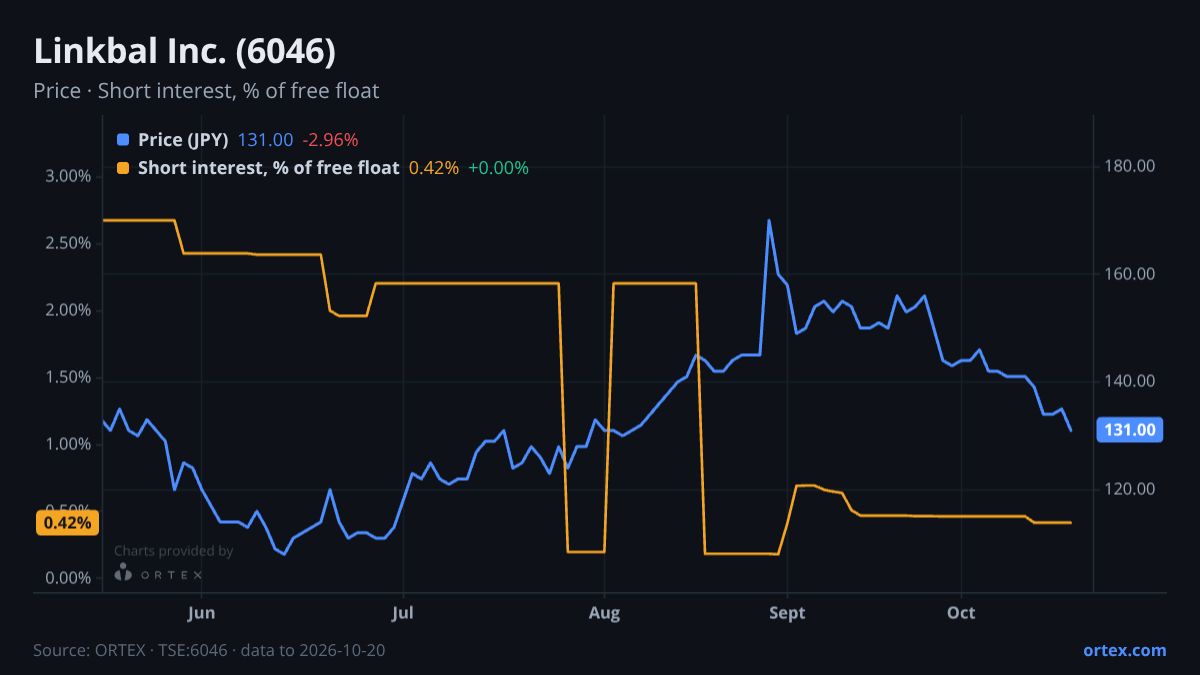1200x675 pixels.
Task: Click the Aug label on the time axis
Action: click(604, 612)
